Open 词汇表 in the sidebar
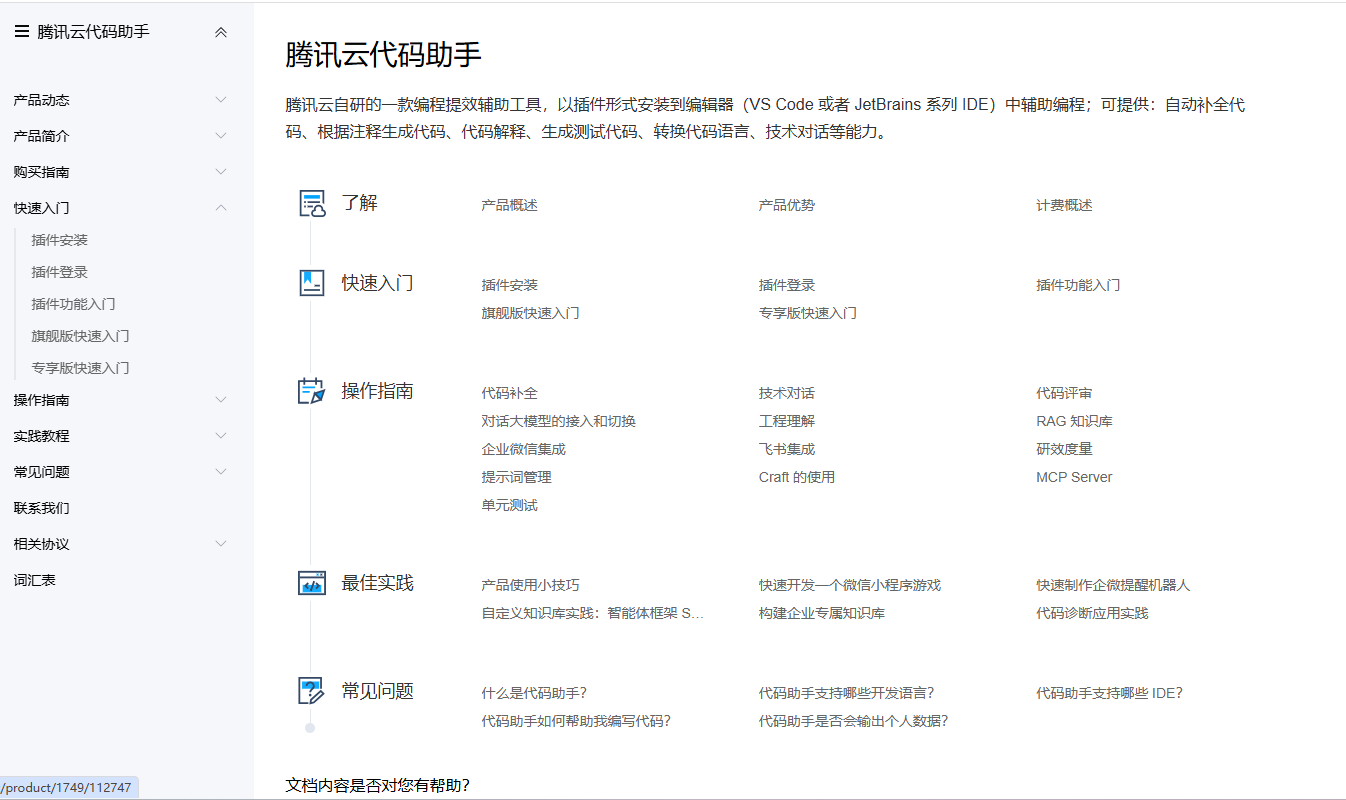Image resolution: width=1346 pixels, height=800 pixels. (x=34, y=580)
